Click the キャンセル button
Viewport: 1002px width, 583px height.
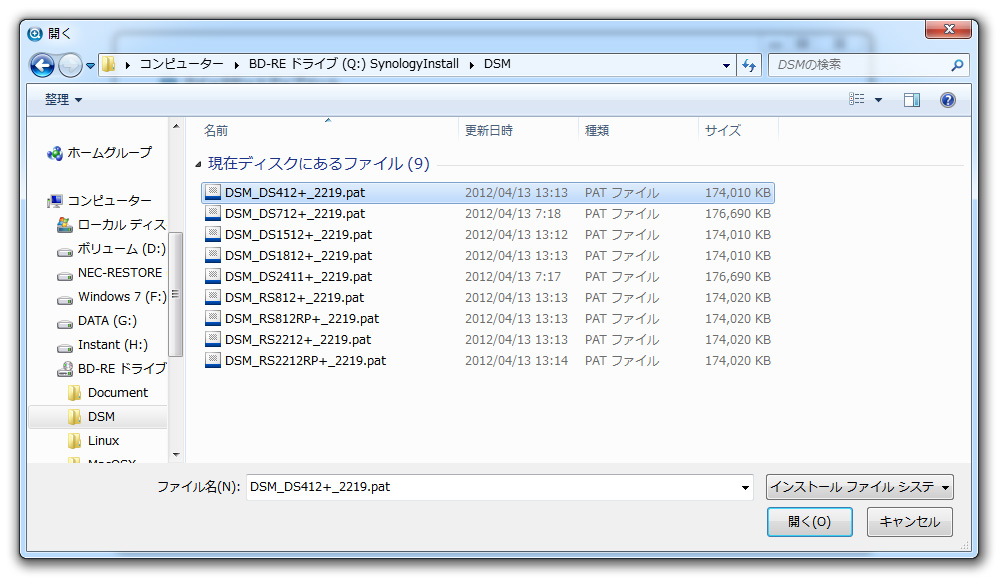(x=909, y=522)
